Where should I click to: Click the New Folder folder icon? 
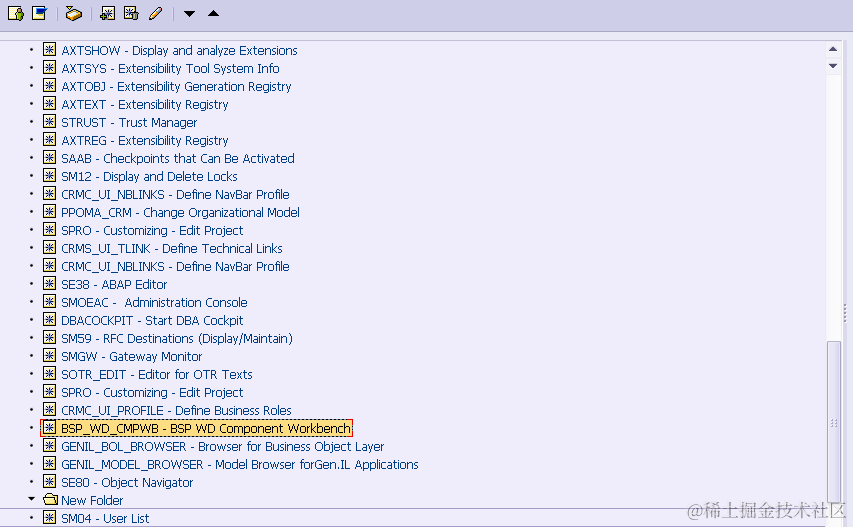click(51, 499)
